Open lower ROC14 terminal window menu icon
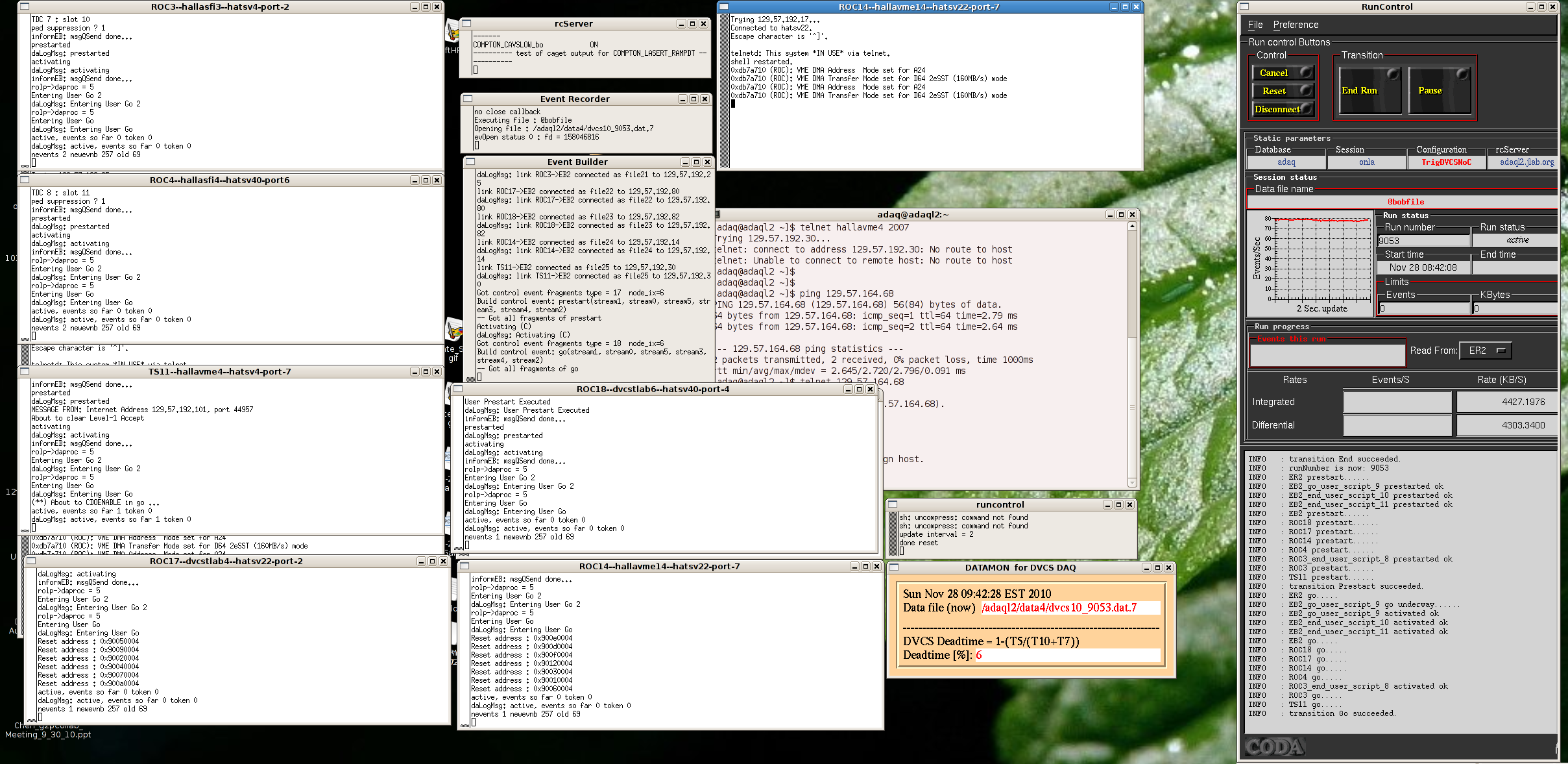The height and width of the screenshot is (764, 1568). [x=464, y=566]
